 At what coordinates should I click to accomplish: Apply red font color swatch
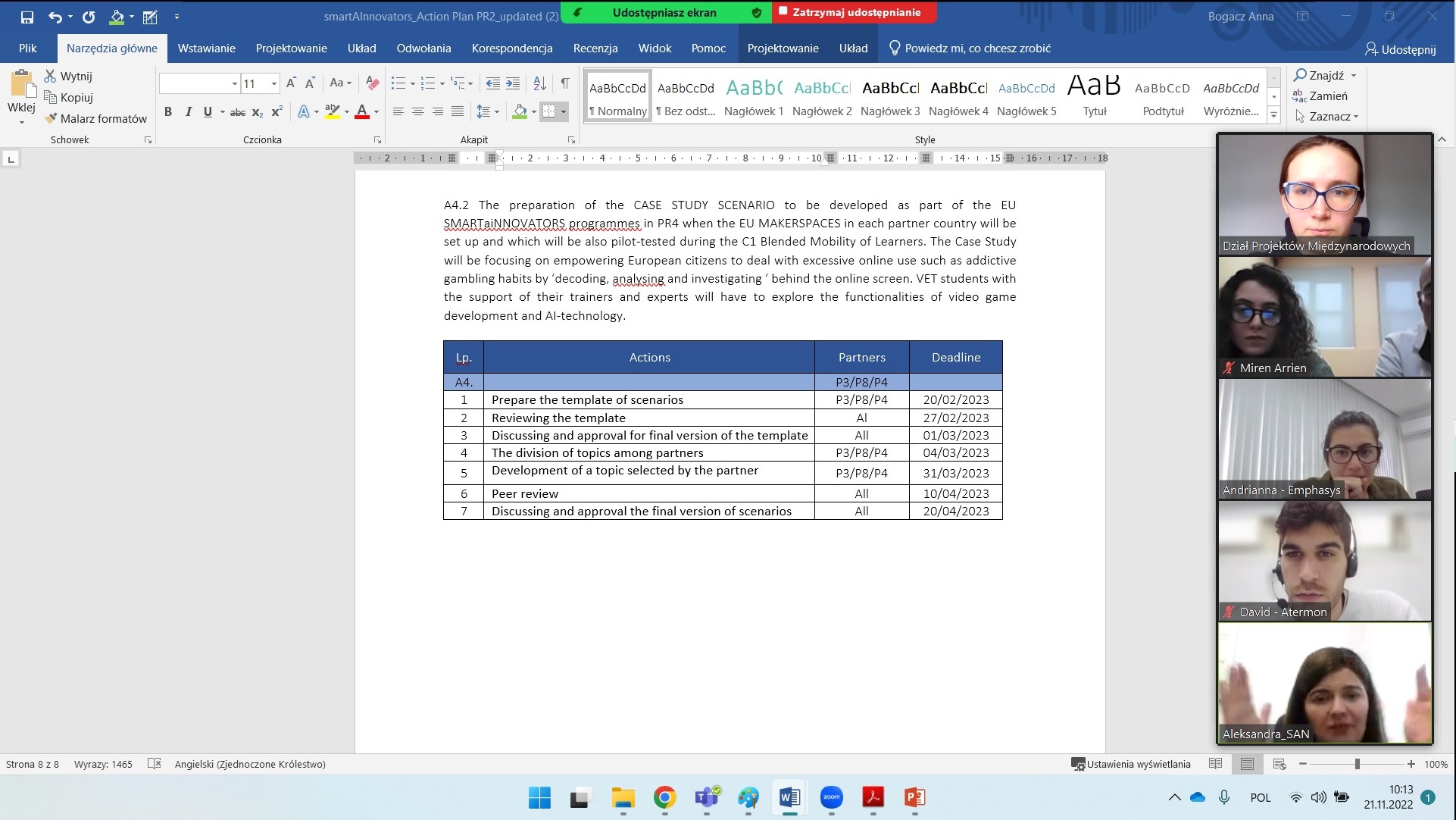(362, 111)
